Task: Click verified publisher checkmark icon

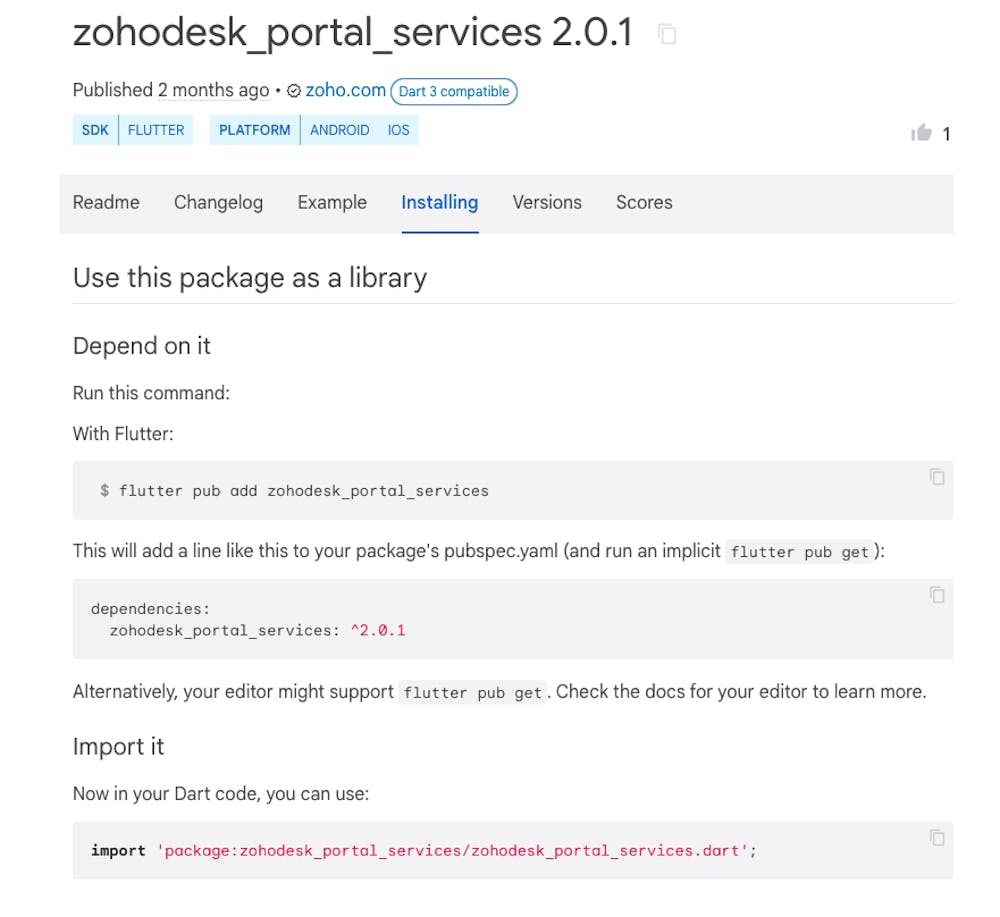Action: click(293, 91)
